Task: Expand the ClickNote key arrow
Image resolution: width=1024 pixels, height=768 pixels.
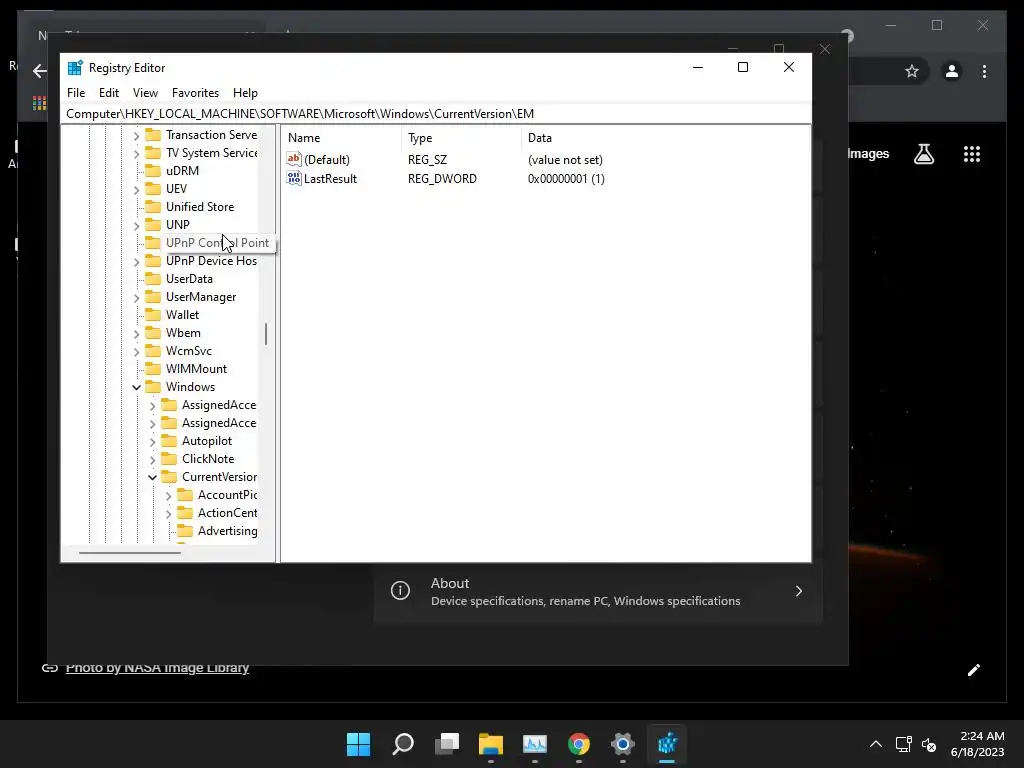Action: click(152, 460)
